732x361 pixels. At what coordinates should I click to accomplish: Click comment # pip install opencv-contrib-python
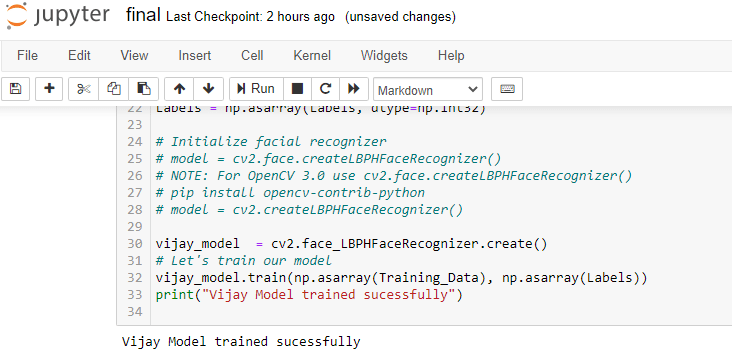coord(290,192)
